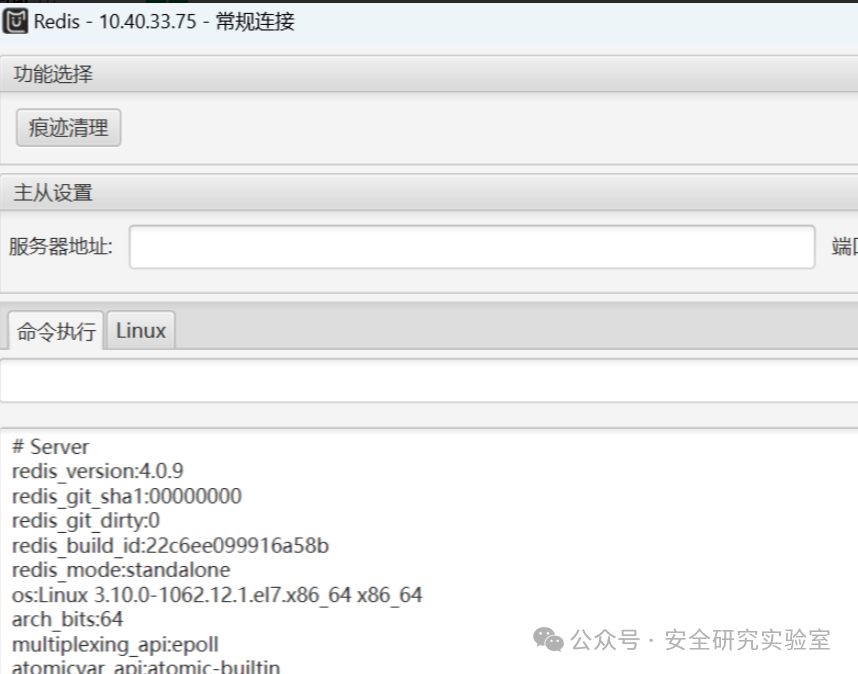Click the os:Linux 3.10.0 kernel line
This screenshot has height=674, width=858.
point(217,595)
